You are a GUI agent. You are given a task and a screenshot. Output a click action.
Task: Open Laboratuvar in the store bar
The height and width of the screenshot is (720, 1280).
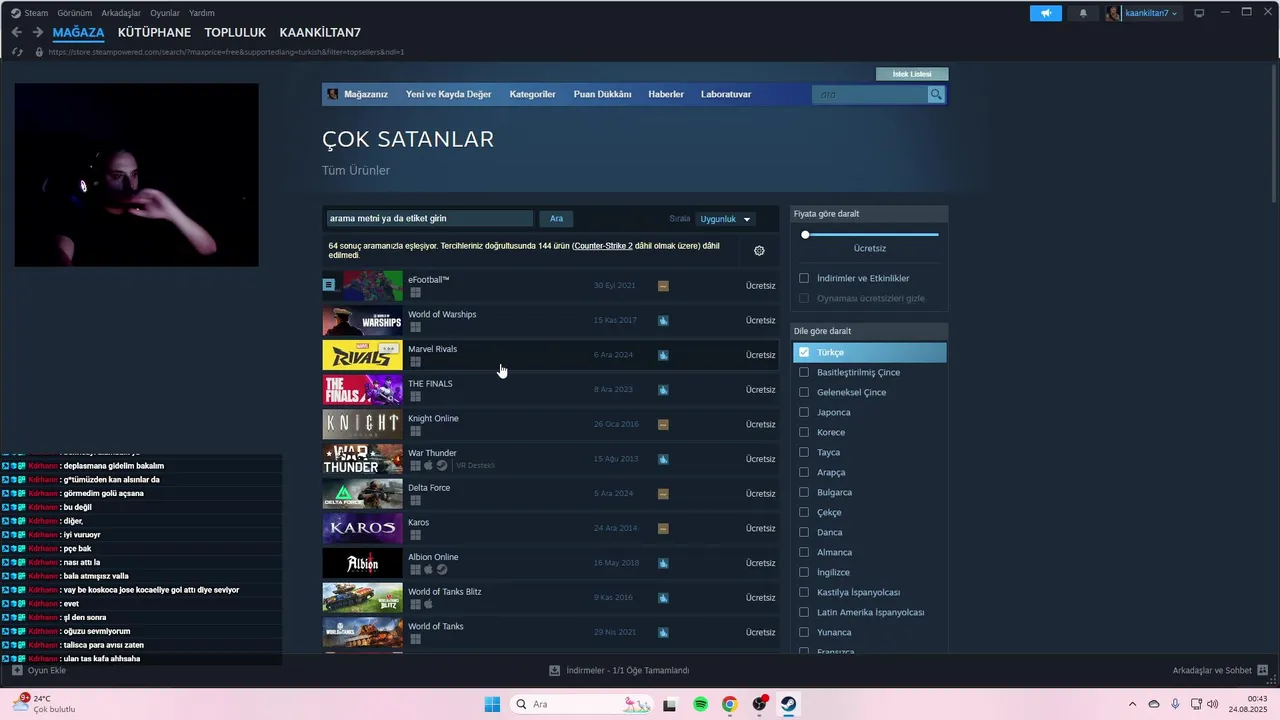(x=726, y=94)
